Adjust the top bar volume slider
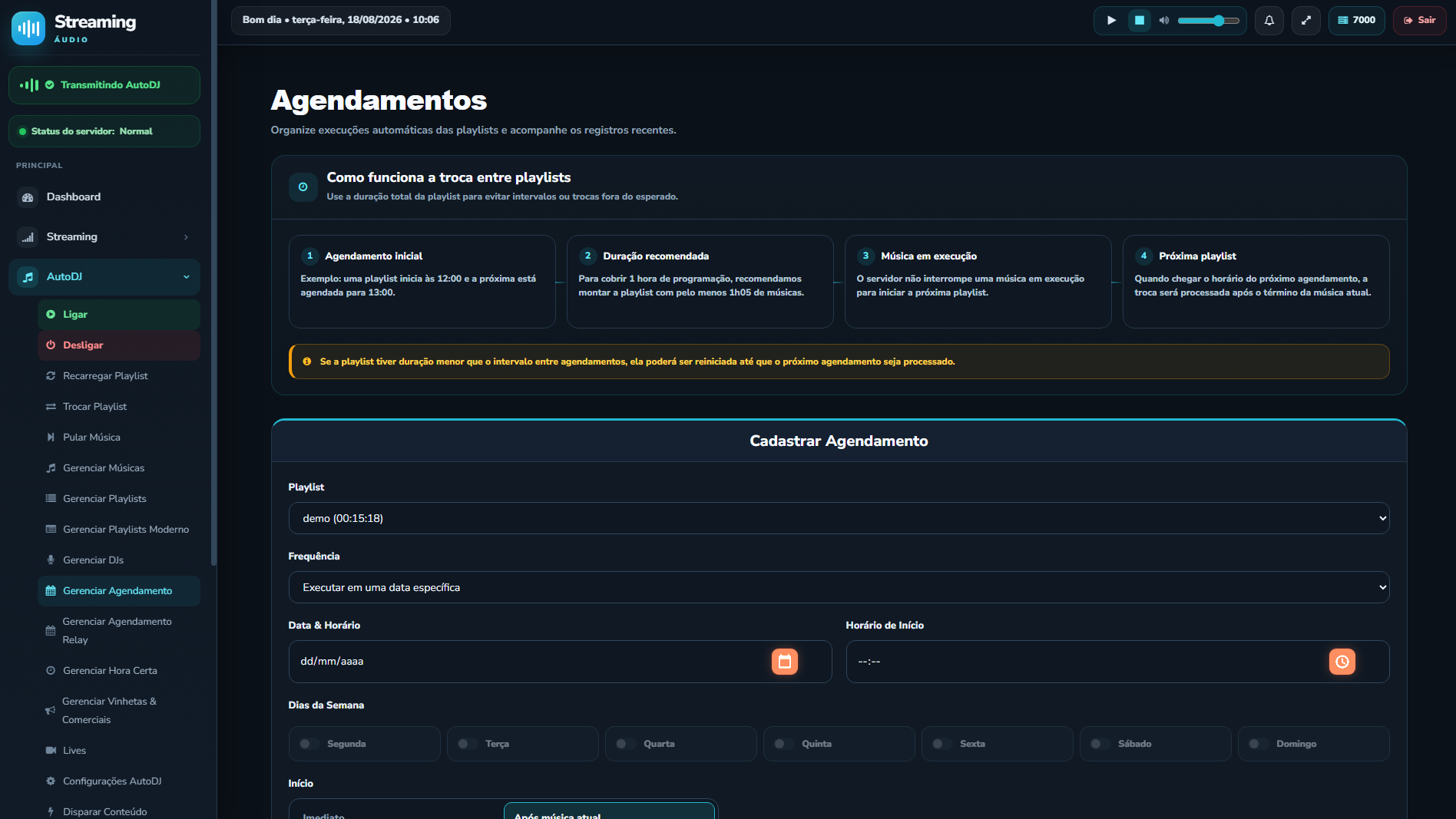This screenshot has height=819, width=1456. point(1208,21)
